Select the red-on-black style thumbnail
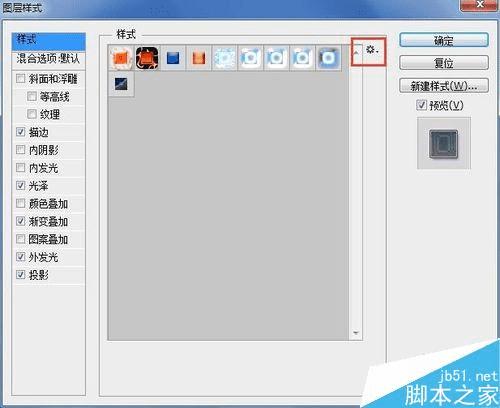500x408 pixels. (x=147, y=58)
